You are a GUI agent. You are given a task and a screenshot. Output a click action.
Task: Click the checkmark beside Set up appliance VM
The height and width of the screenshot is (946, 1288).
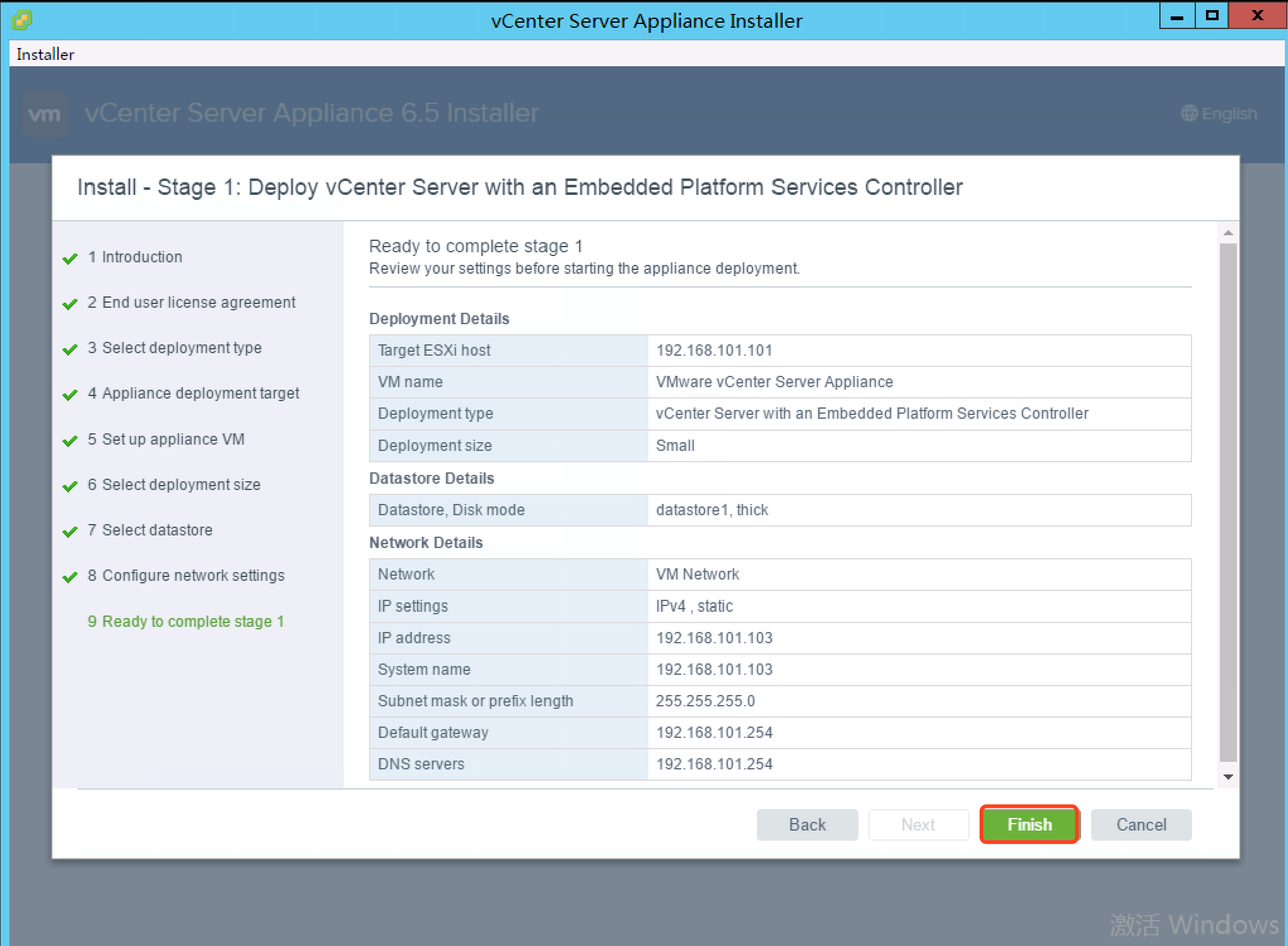point(70,441)
